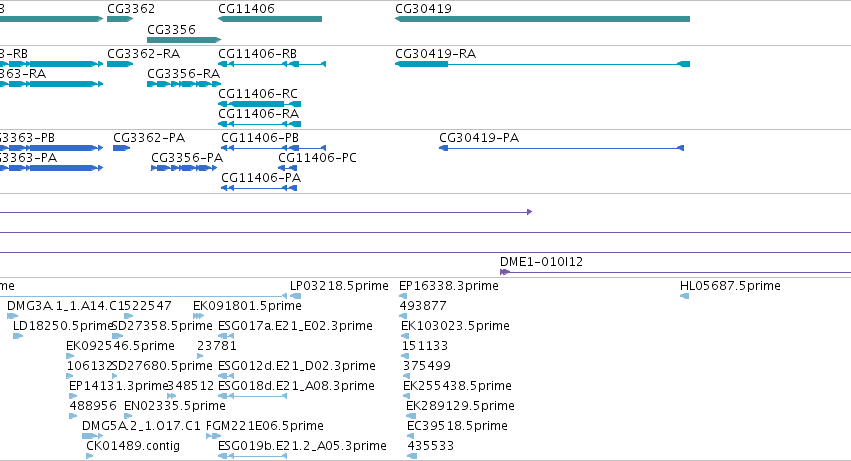The height and width of the screenshot is (461, 851).
Task: Select the DMG5A.2_1.O17.C1 EST glyph
Action: pos(92,436)
